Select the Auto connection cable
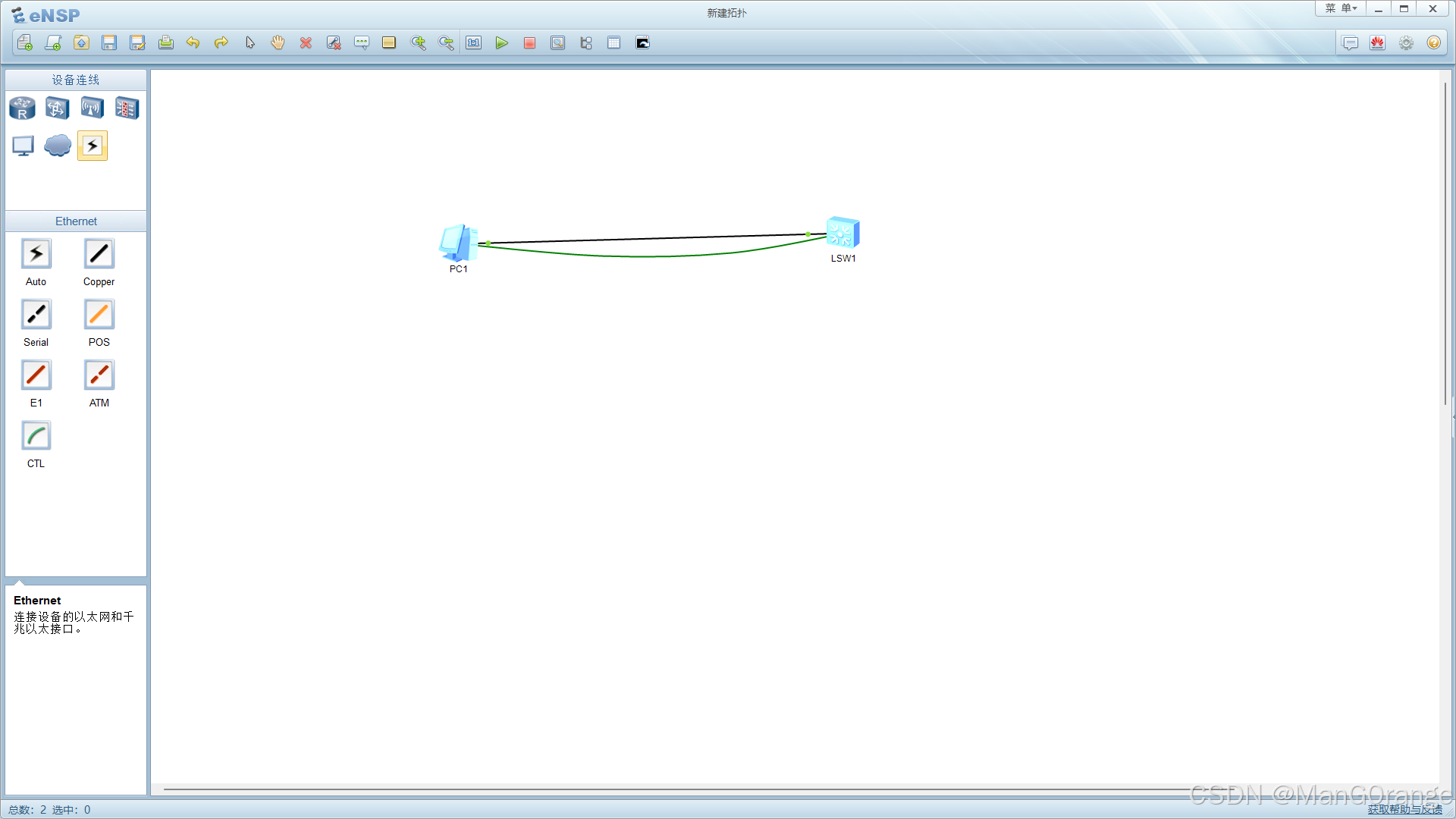Viewport: 1456px width, 819px height. [x=36, y=254]
